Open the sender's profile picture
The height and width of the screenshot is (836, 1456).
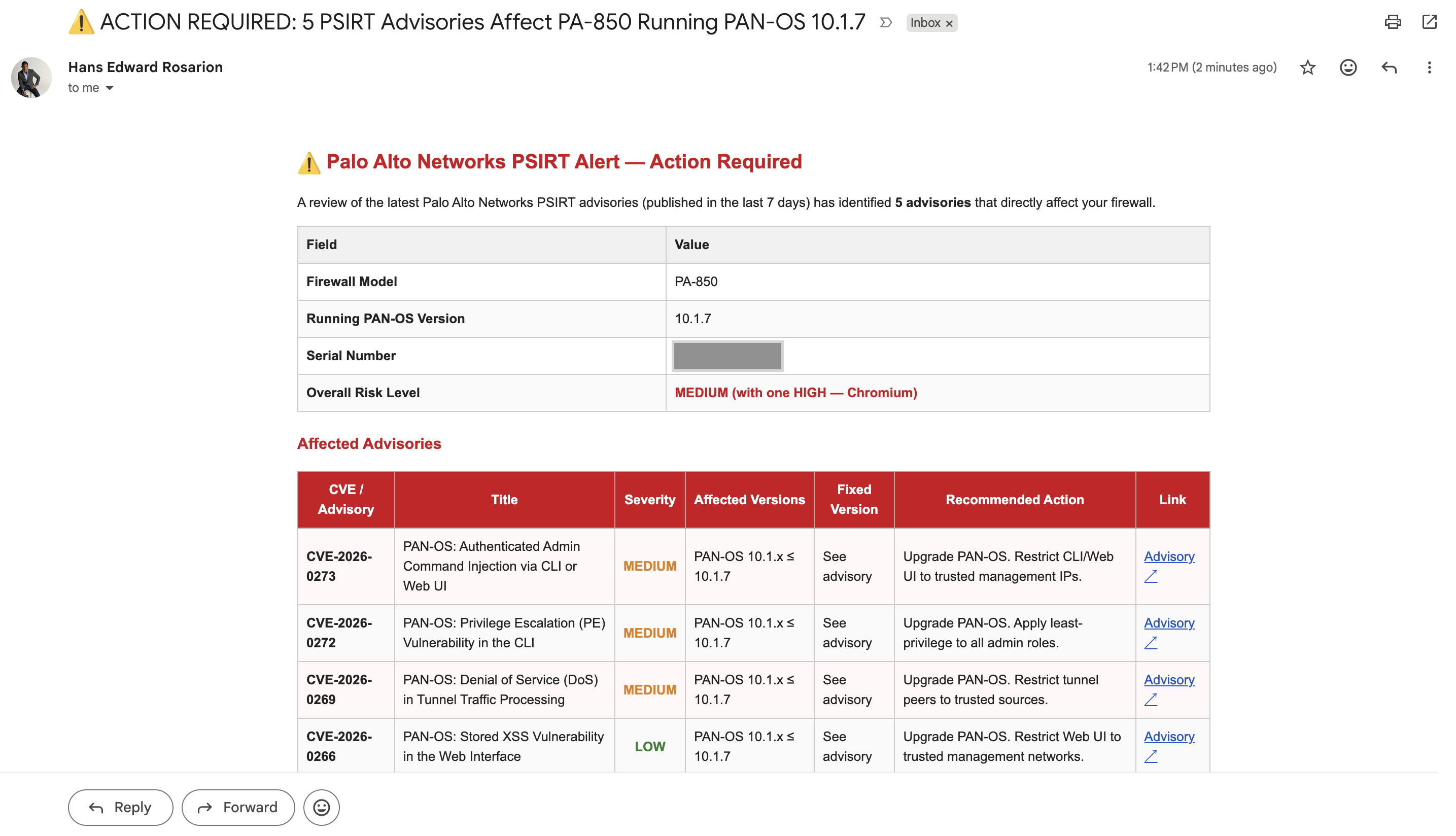31,78
